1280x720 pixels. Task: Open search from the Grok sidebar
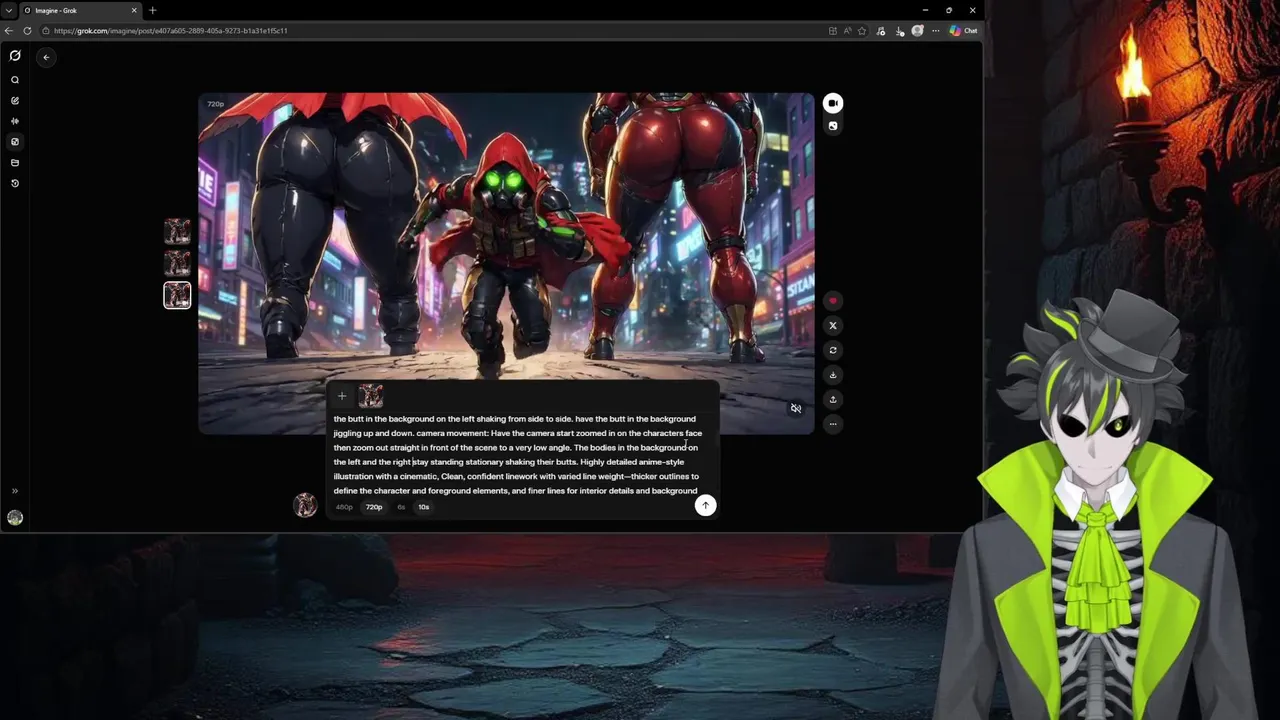pyautogui.click(x=15, y=80)
